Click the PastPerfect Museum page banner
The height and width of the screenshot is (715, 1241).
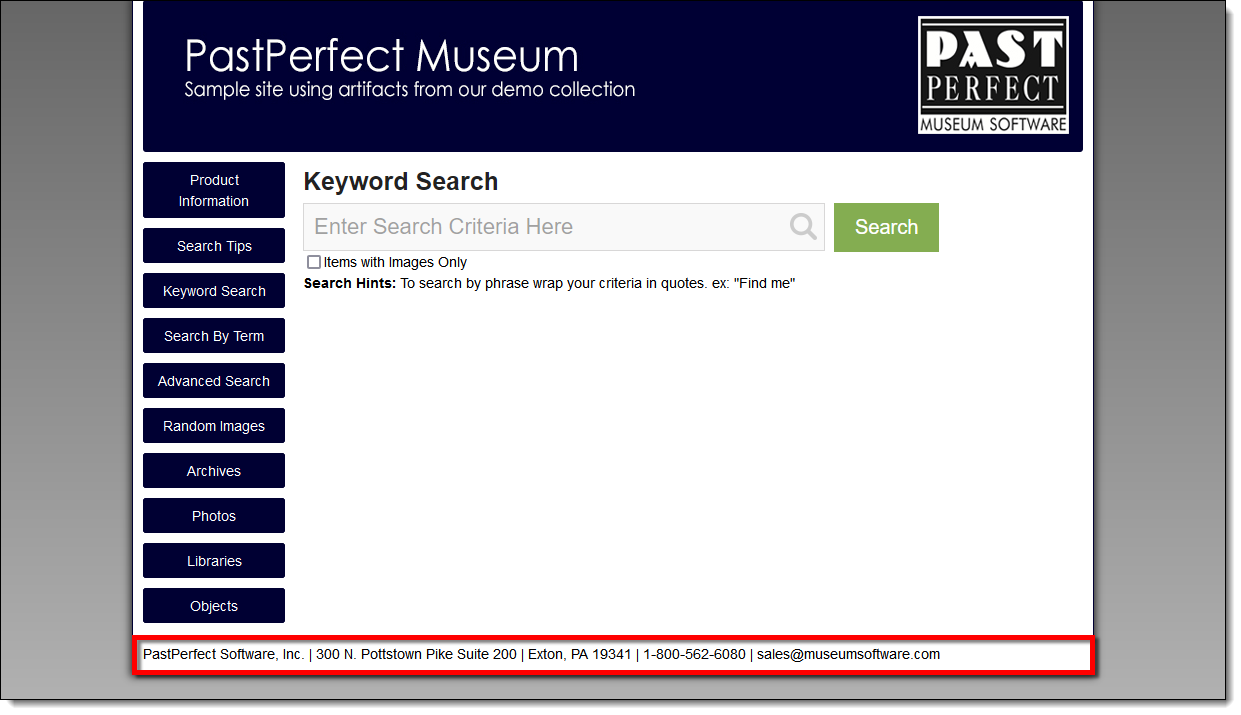coord(379,57)
